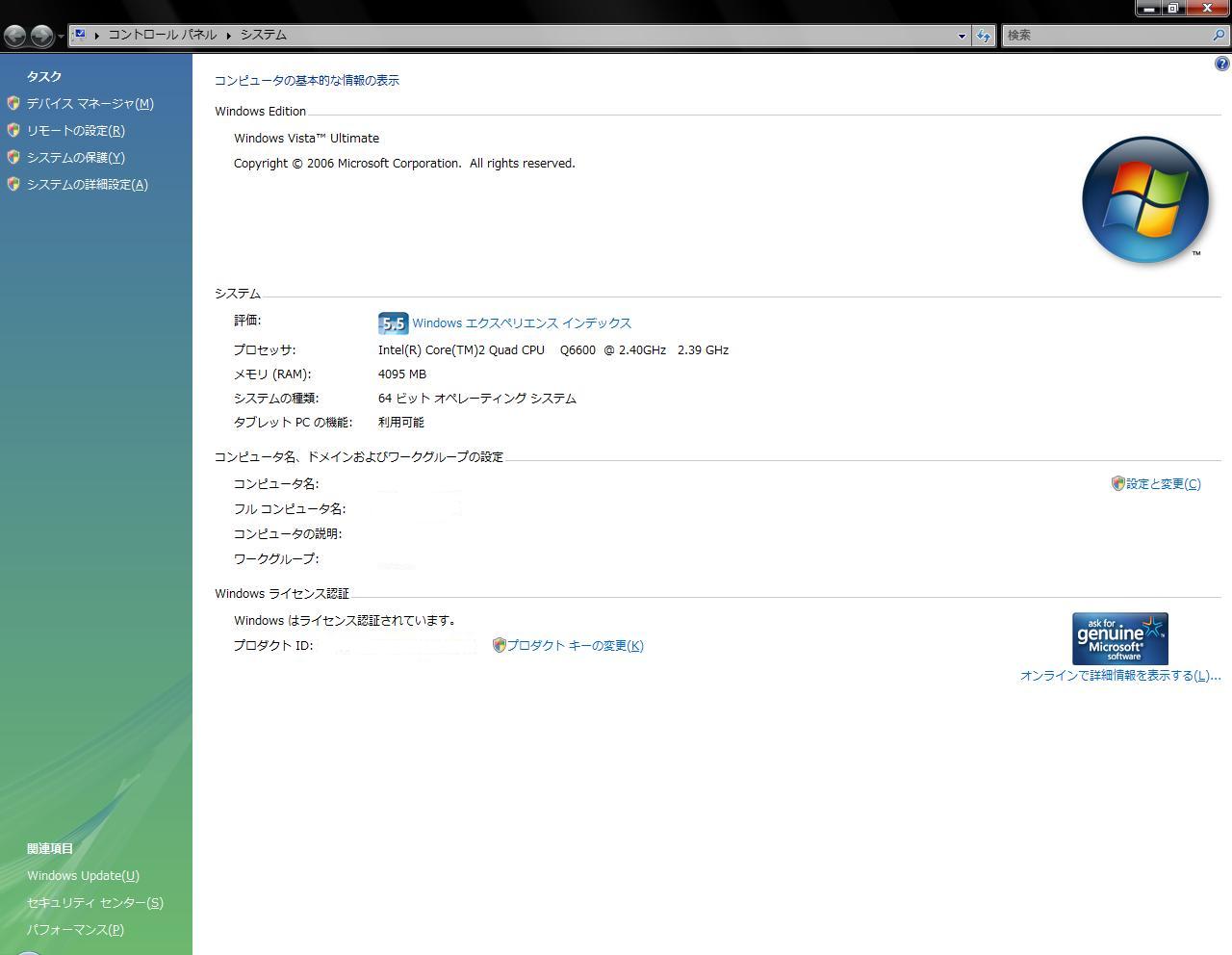Open the recent pages dropdown beside Forward
The height and width of the screenshot is (955, 1232).
61,37
